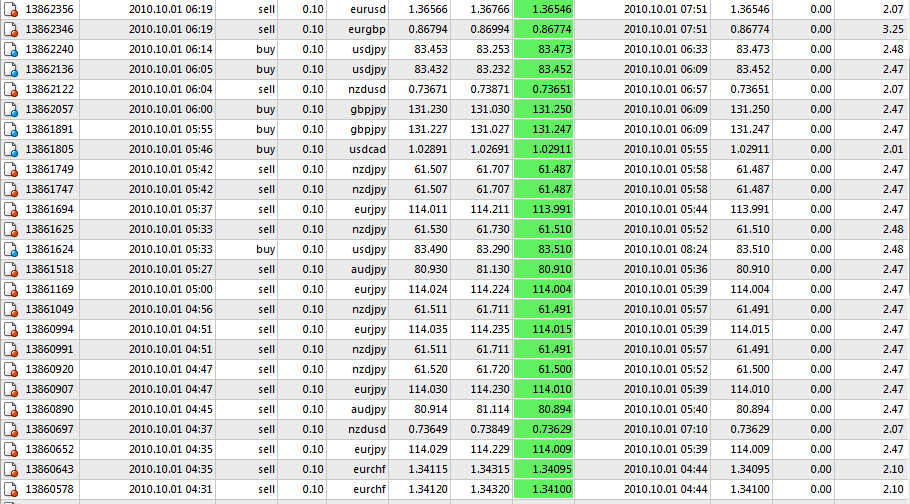
Task: Select ticket number 13862240
Action: click(49, 49)
